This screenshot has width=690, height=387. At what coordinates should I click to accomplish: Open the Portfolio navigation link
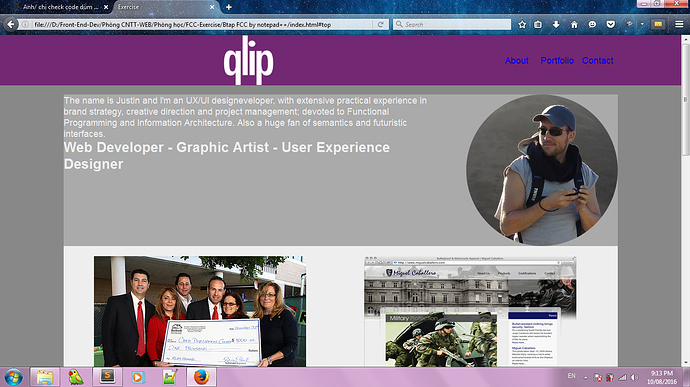(x=557, y=61)
